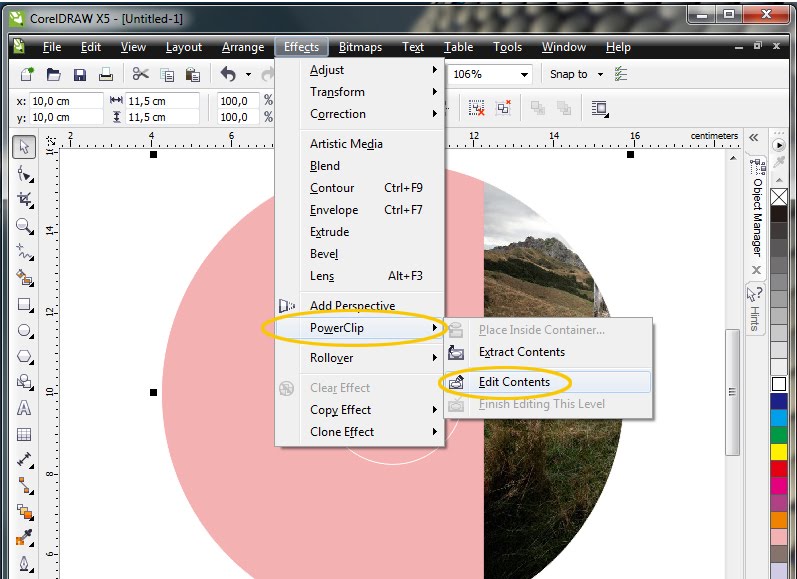Open the File menu
Screen dimensions: 797x579
coord(52,47)
